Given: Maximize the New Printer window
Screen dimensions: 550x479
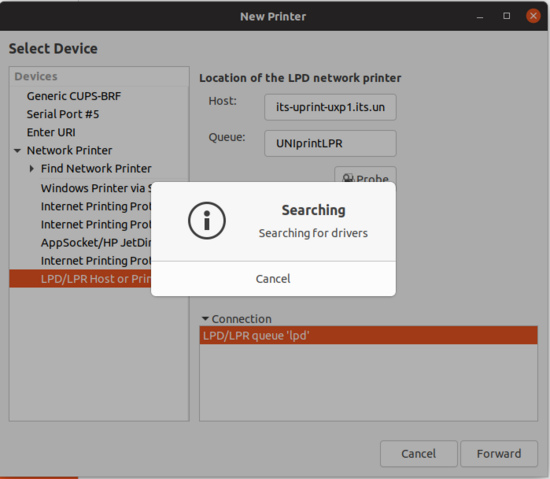Looking at the screenshot, I should [x=507, y=16].
